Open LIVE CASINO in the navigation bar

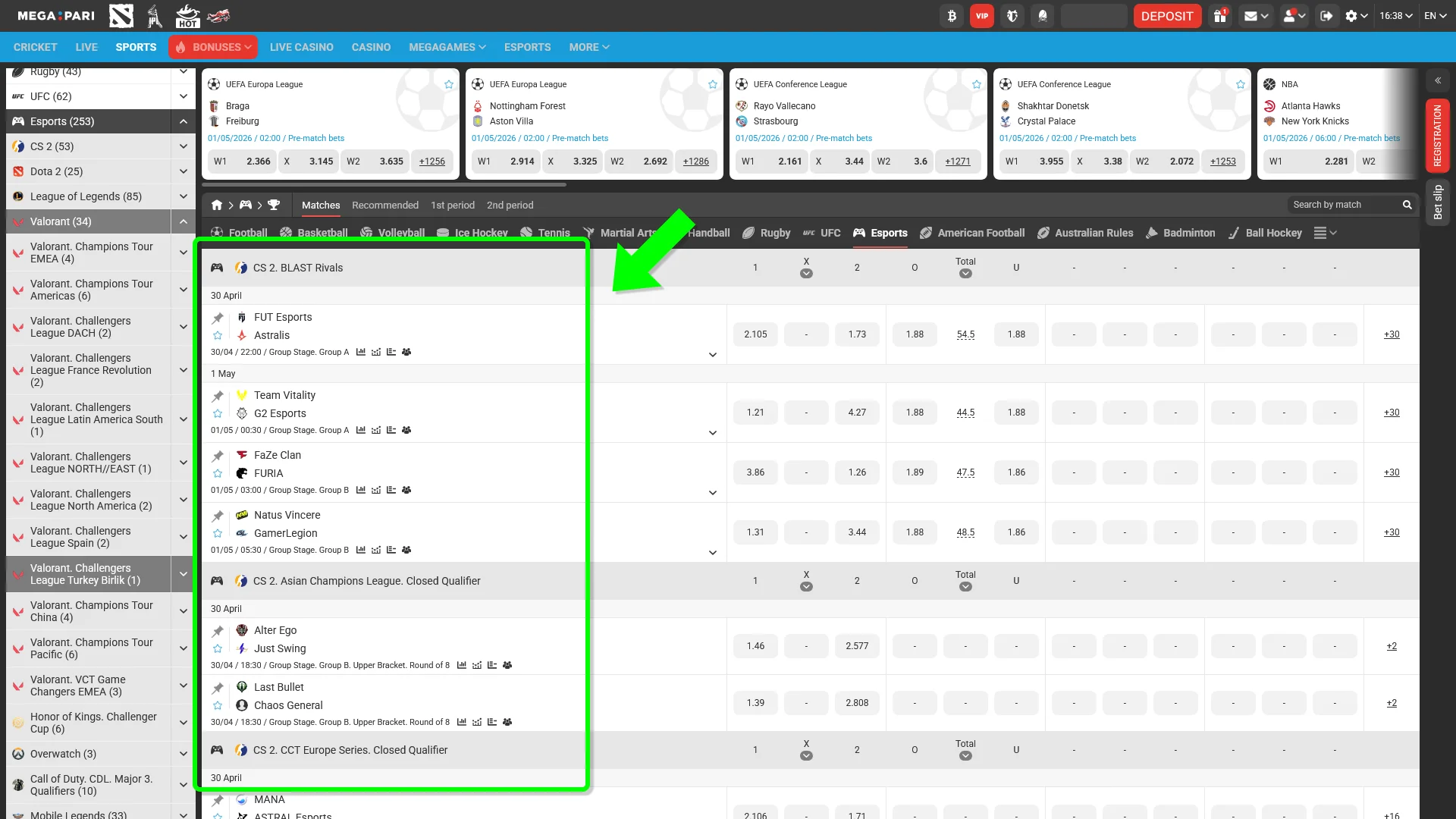pyautogui.click(x=302, y=47)
